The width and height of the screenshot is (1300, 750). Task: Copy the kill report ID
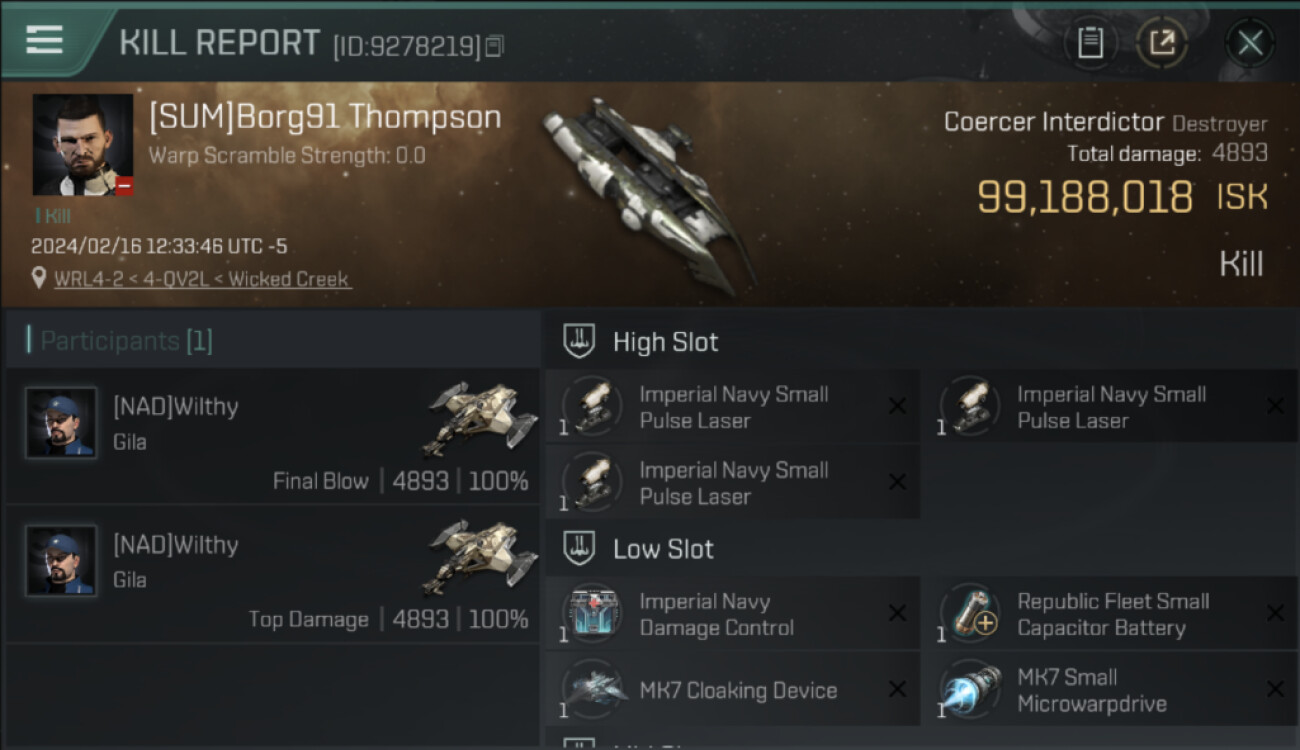pyautogui.click(x=495, y=46)
